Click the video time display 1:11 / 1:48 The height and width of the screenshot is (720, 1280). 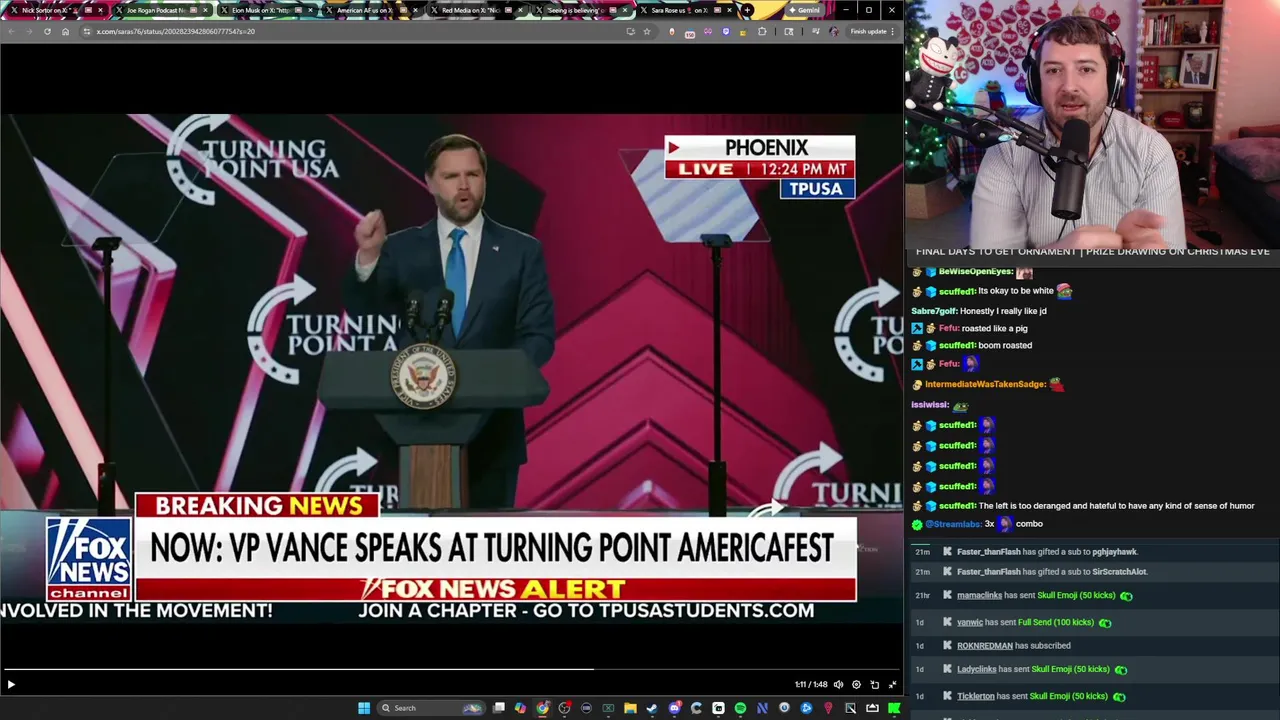(x=811, y=685)
